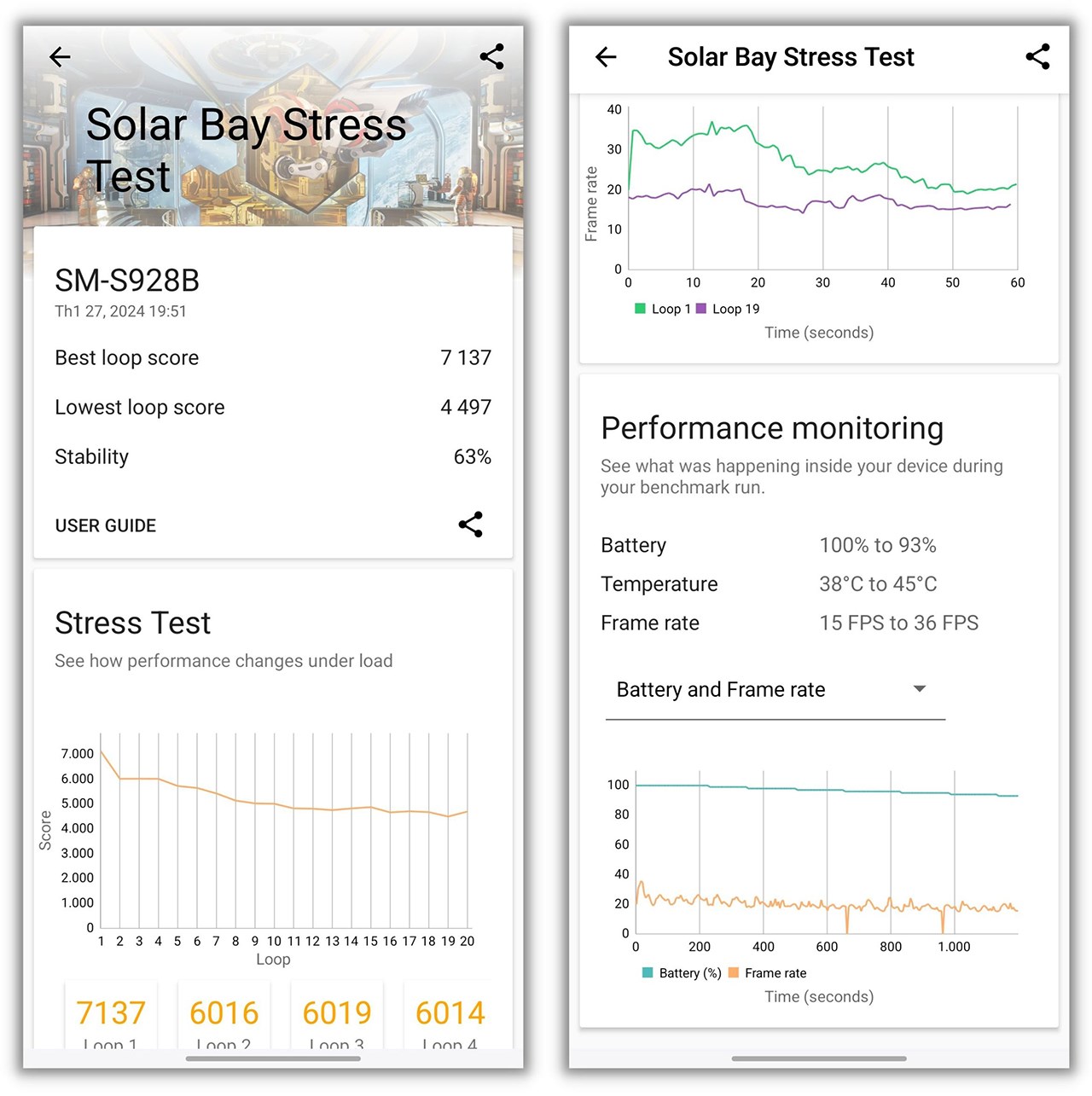The width and height of the screenshot is (1092, 1096).
Task: Share results via left screen's top share icon
Action: pos(491,57)
